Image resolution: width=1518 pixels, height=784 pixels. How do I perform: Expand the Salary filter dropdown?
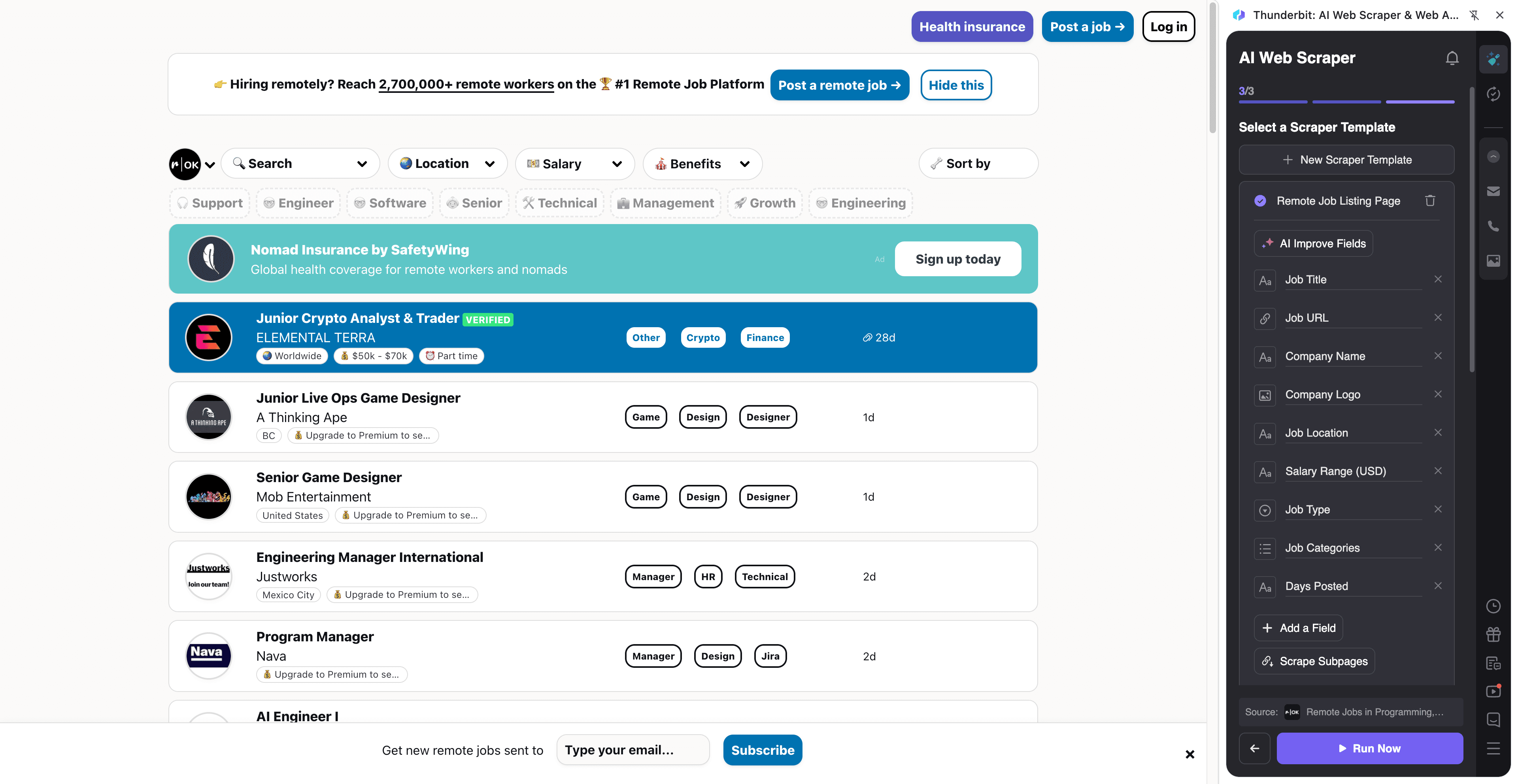click(574, 163)
